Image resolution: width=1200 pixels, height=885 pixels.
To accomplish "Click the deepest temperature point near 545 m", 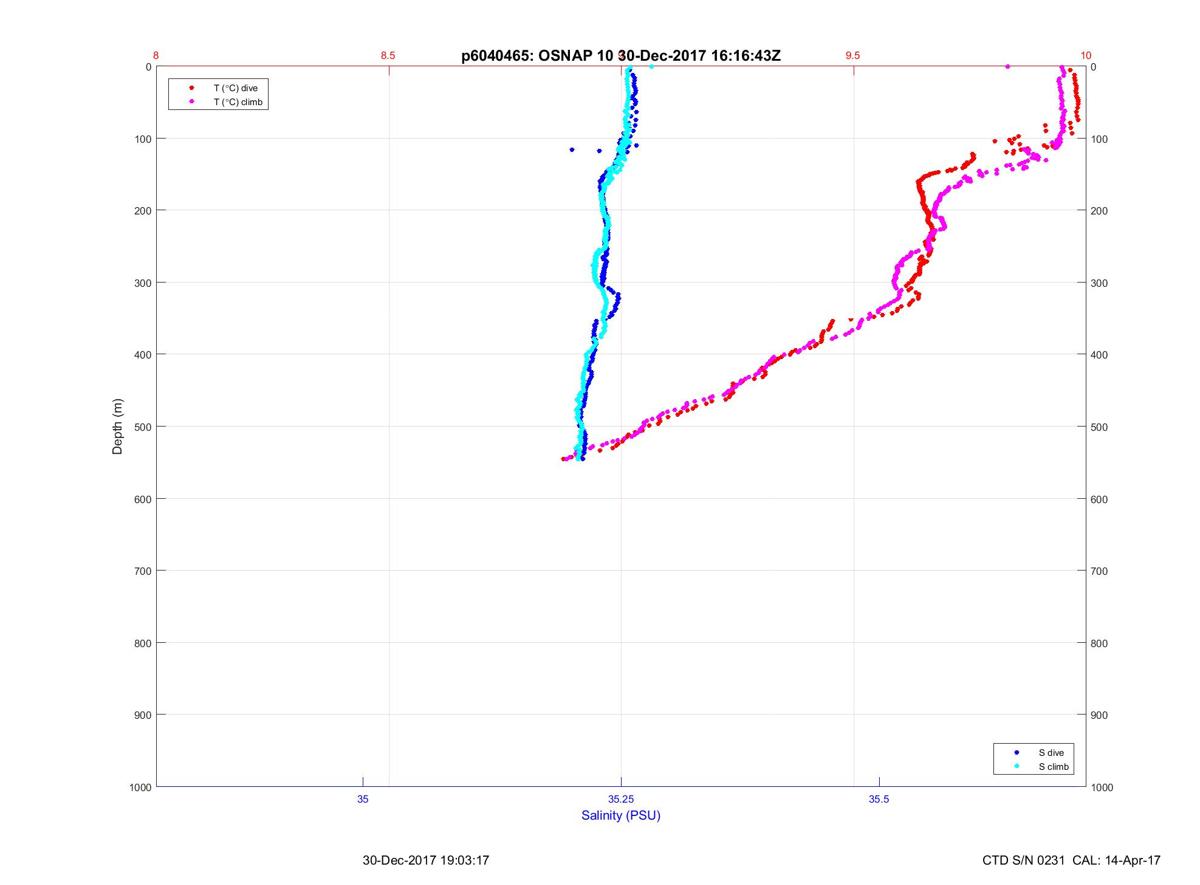I will pos(564,459).
